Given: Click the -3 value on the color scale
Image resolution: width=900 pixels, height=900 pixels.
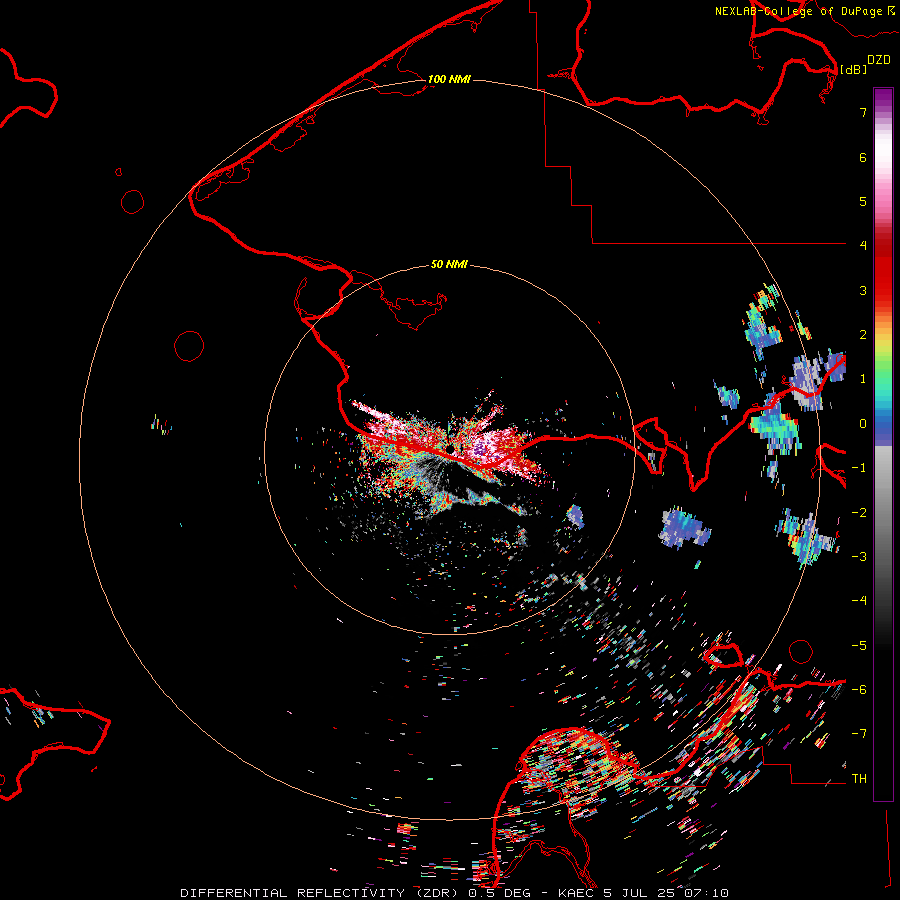Looking at the screenshot, I should [859, 557].
